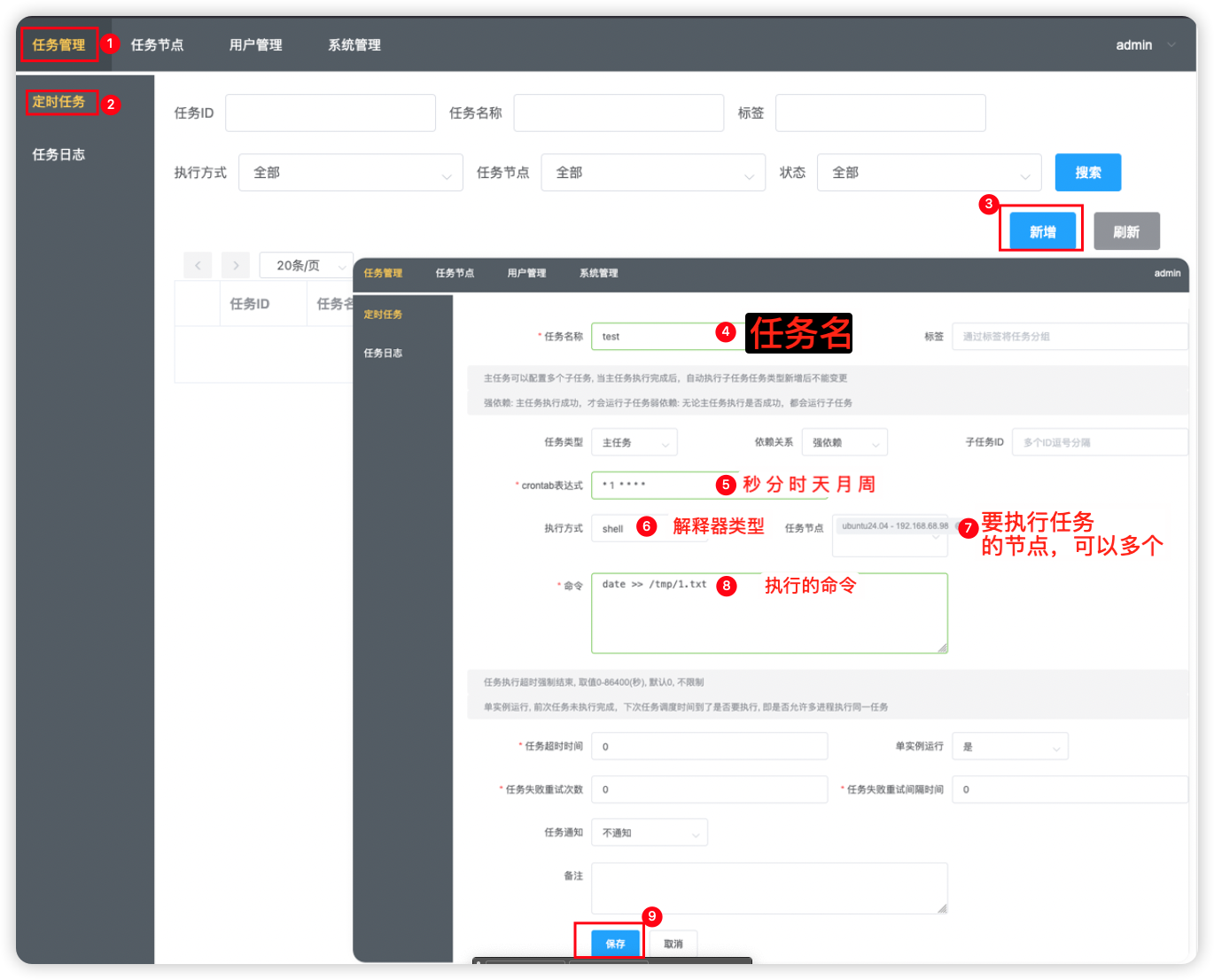Click the 新增 button to add task
Viewport: 1214px width, 980px height.
pos(1042,231)
